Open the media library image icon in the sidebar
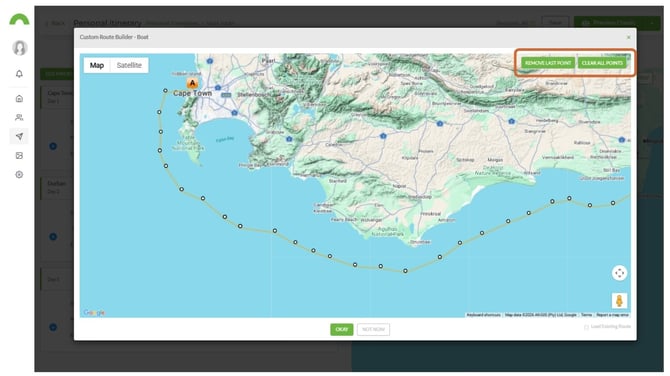 point(19,156)
